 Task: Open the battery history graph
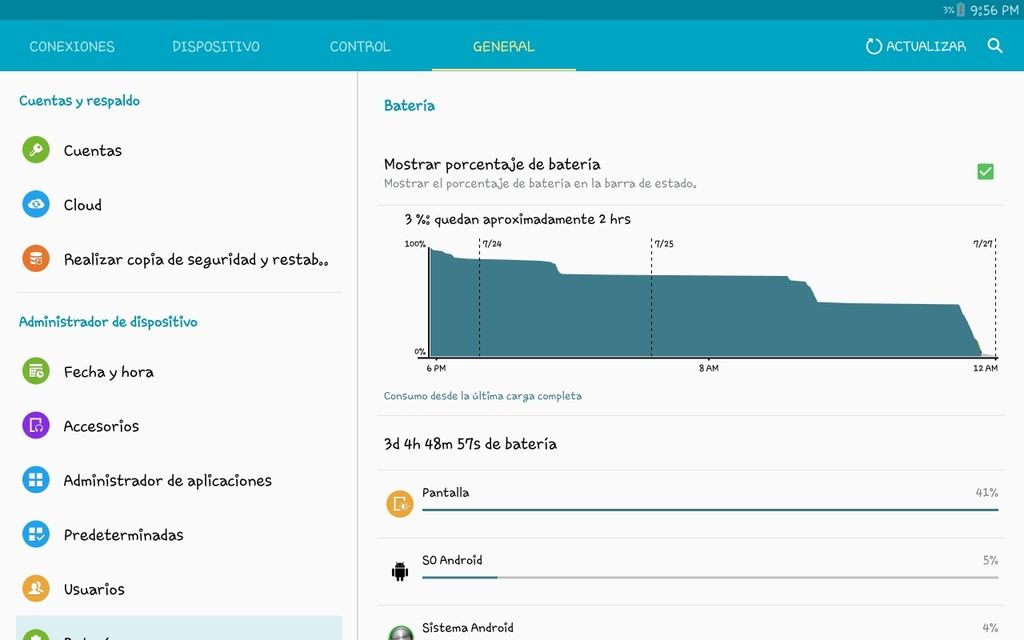(x=701, y=306)
